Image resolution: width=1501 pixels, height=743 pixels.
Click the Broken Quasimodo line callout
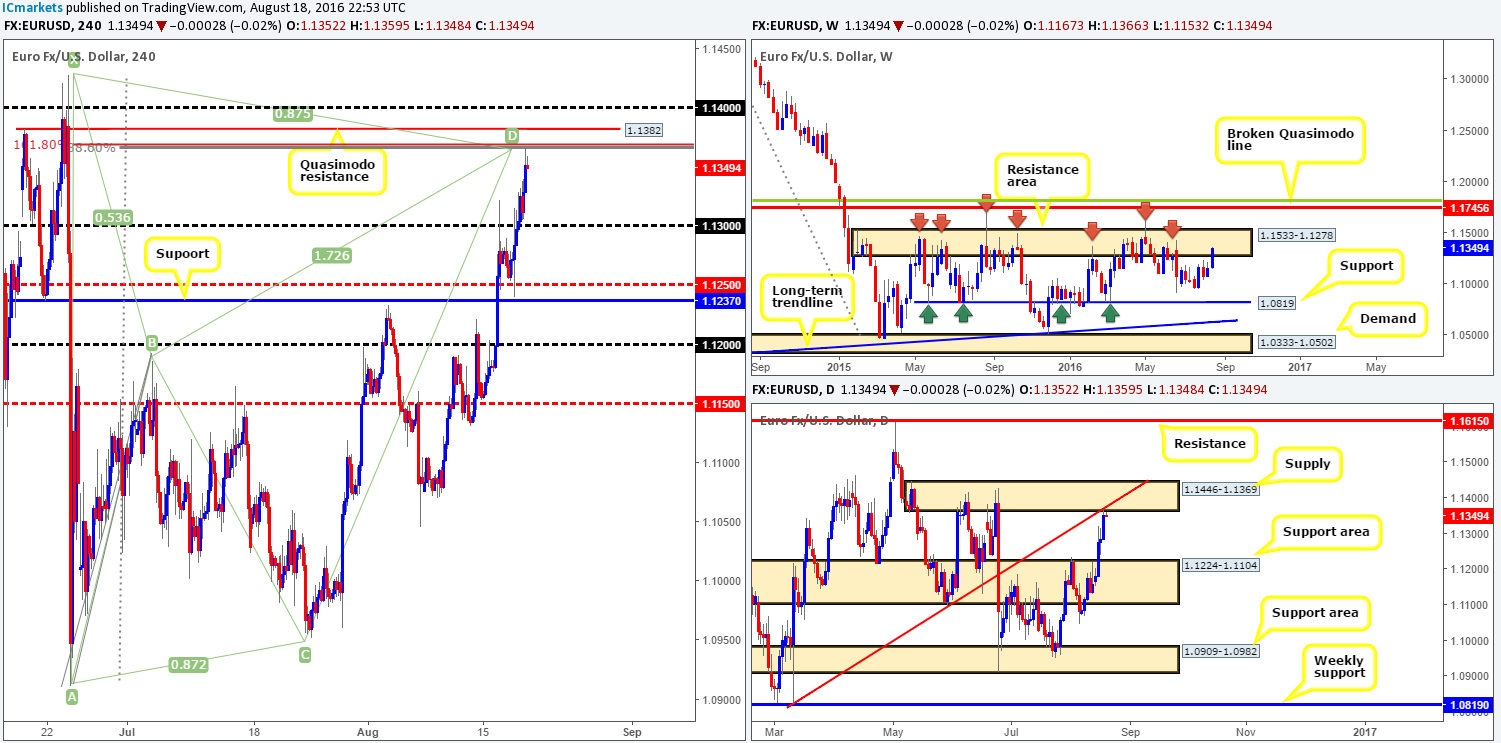pos(1293,139)
